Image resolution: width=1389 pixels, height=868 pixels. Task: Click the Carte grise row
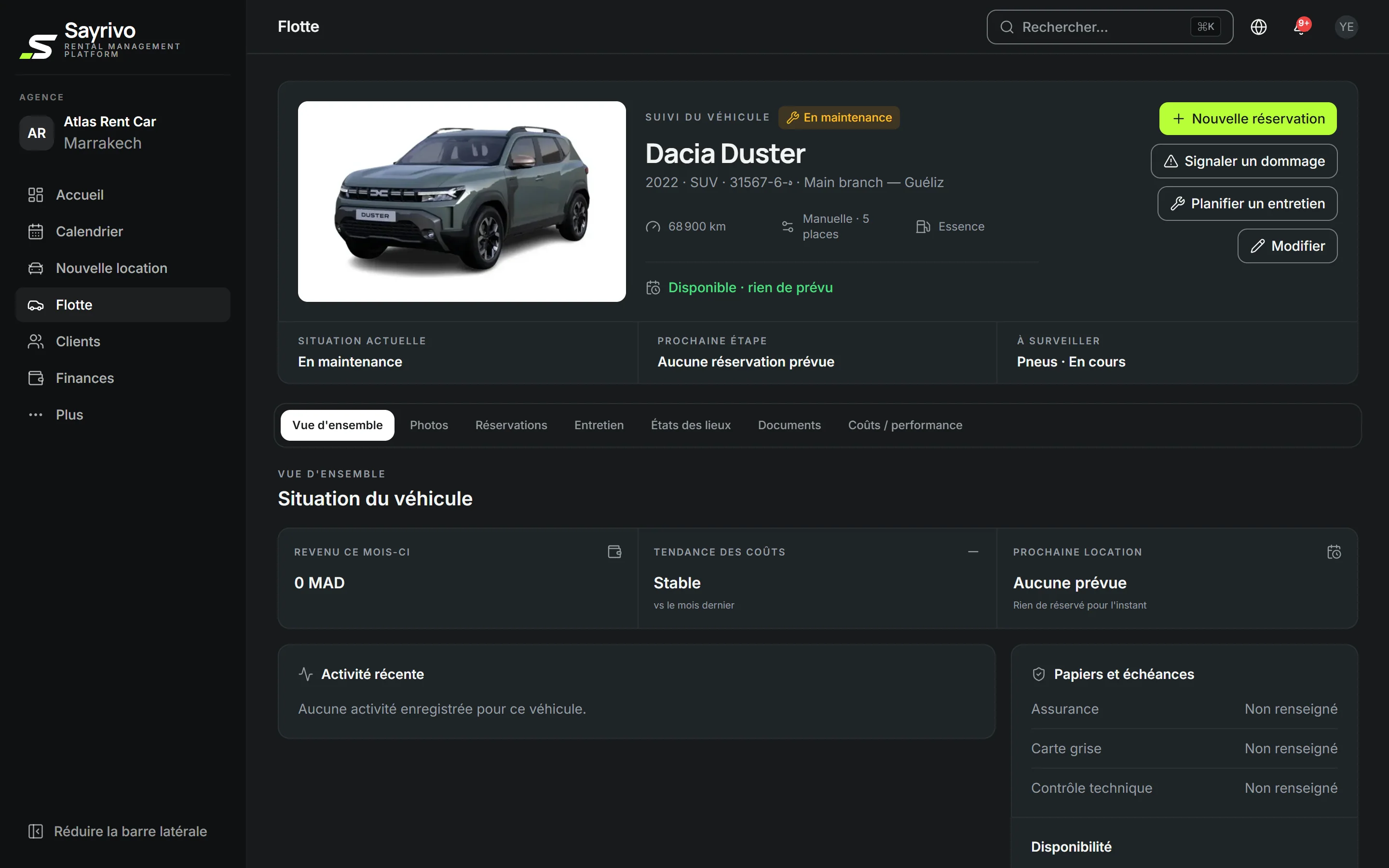point(1184,748)
